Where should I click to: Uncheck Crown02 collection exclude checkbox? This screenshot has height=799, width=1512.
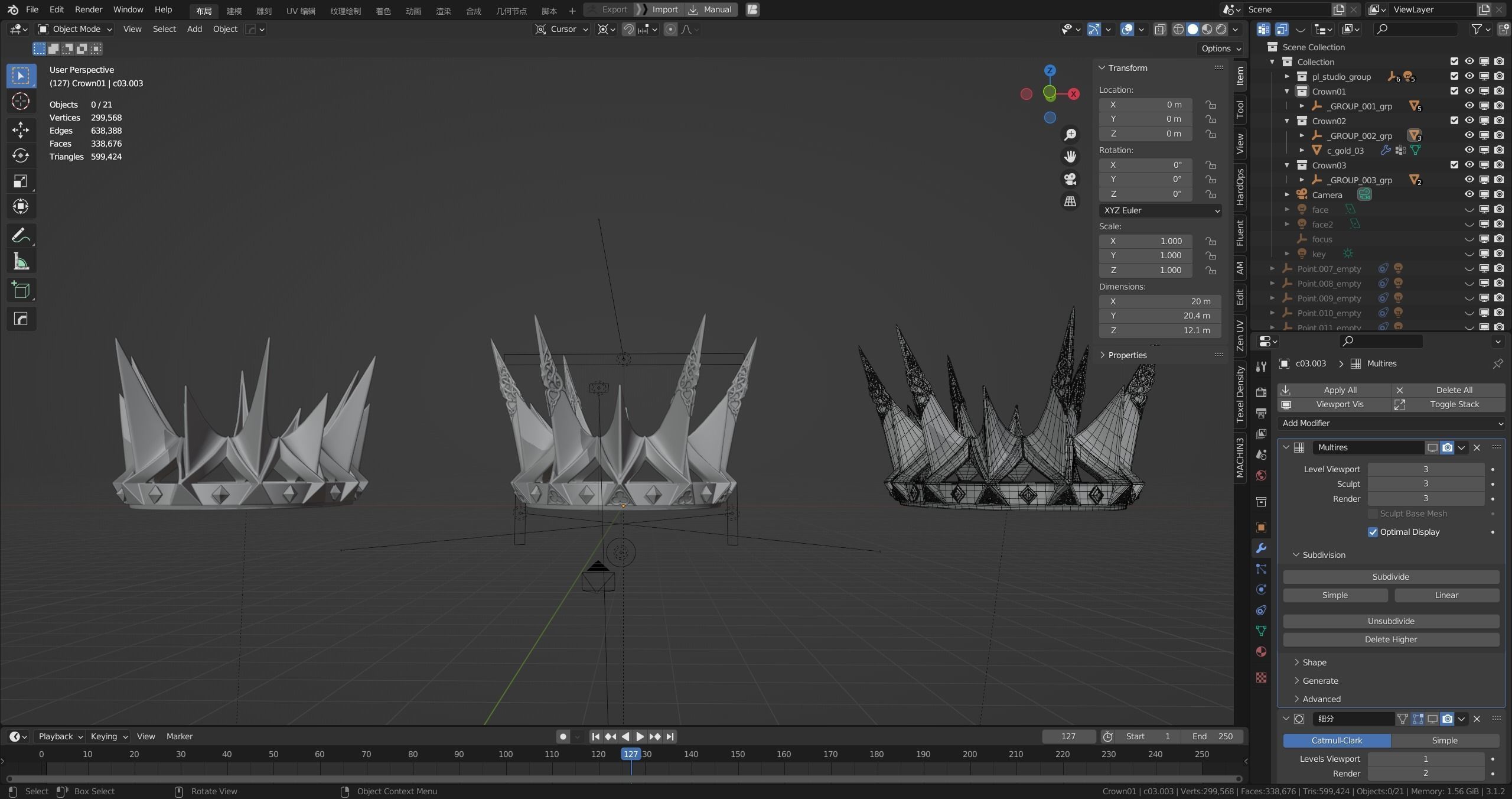click(x=1454, y=121)
